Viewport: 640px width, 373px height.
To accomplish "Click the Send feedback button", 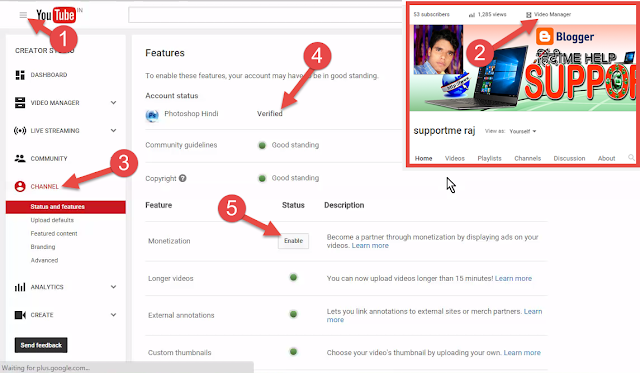I will 41,345.
